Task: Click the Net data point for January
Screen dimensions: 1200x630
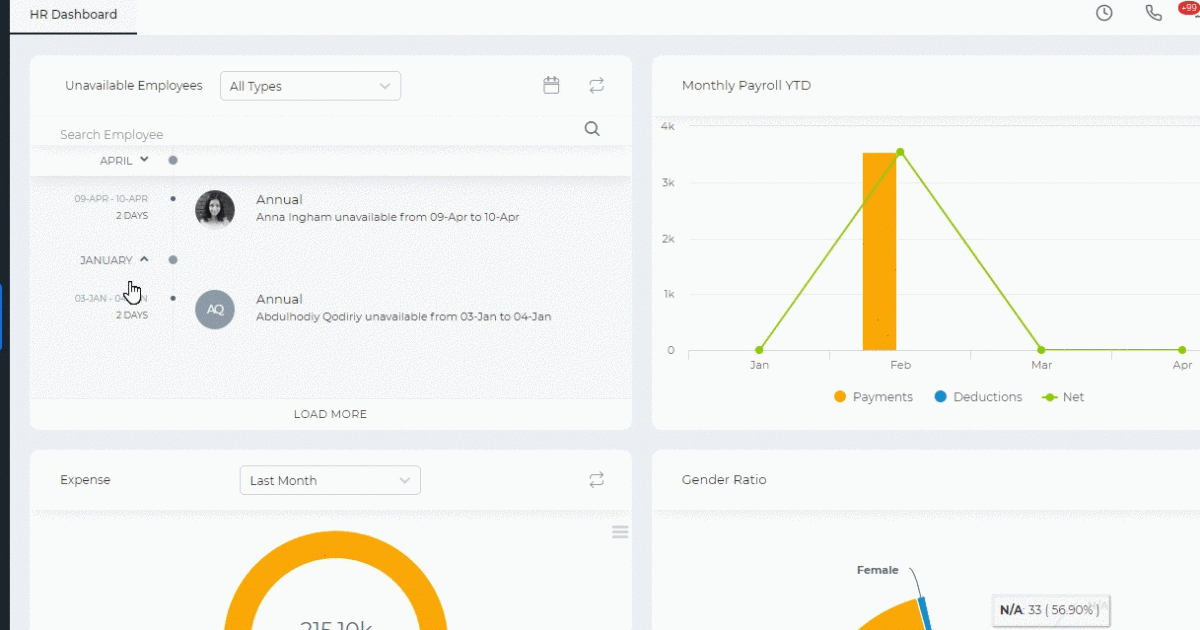Action: click(x=759, y=350)
